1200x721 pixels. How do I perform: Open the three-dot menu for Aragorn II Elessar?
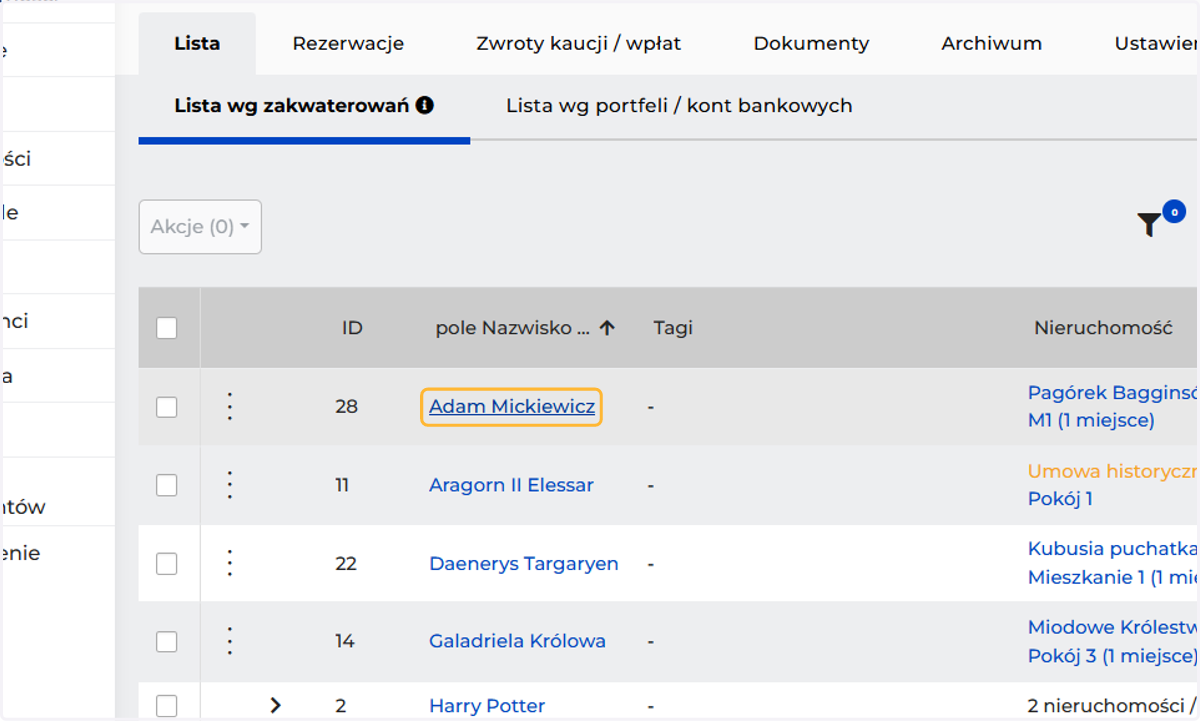(x=230, y=485)
